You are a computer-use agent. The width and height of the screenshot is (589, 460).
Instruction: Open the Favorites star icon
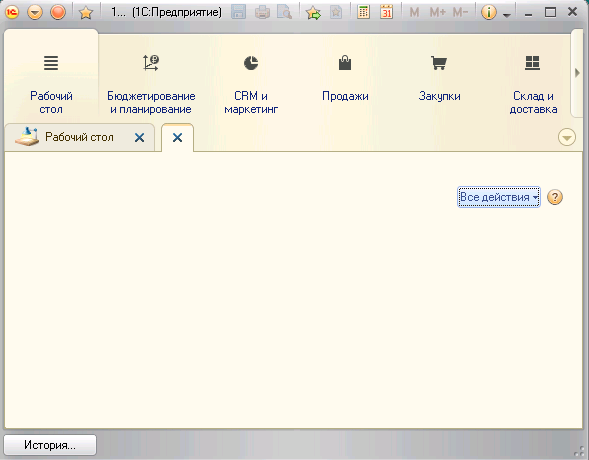(x=86, y=13)
